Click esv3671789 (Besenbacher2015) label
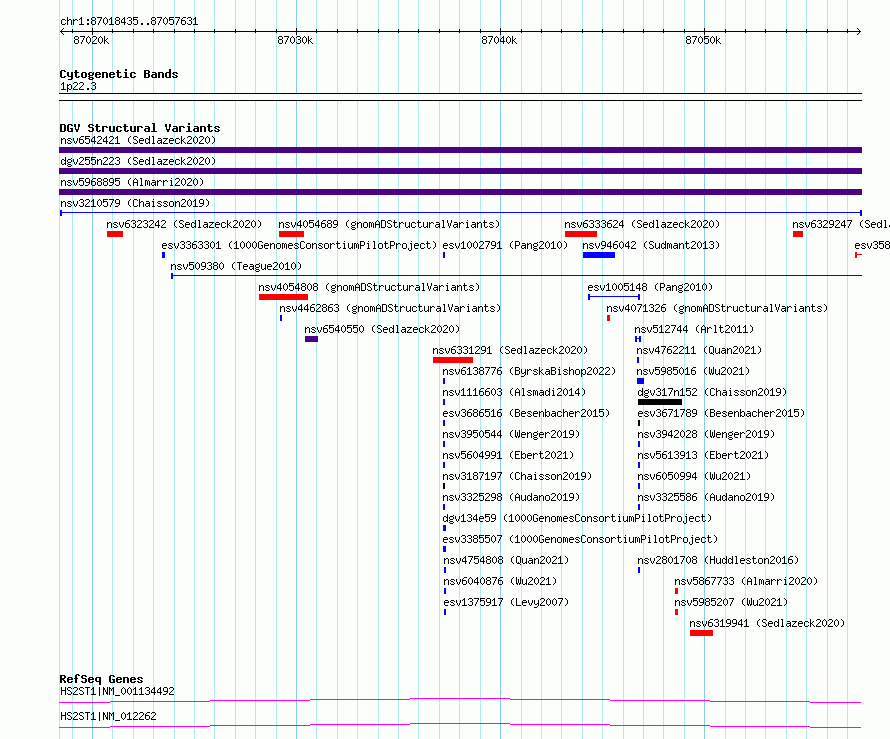890x739 pixels. pos(721,413)
